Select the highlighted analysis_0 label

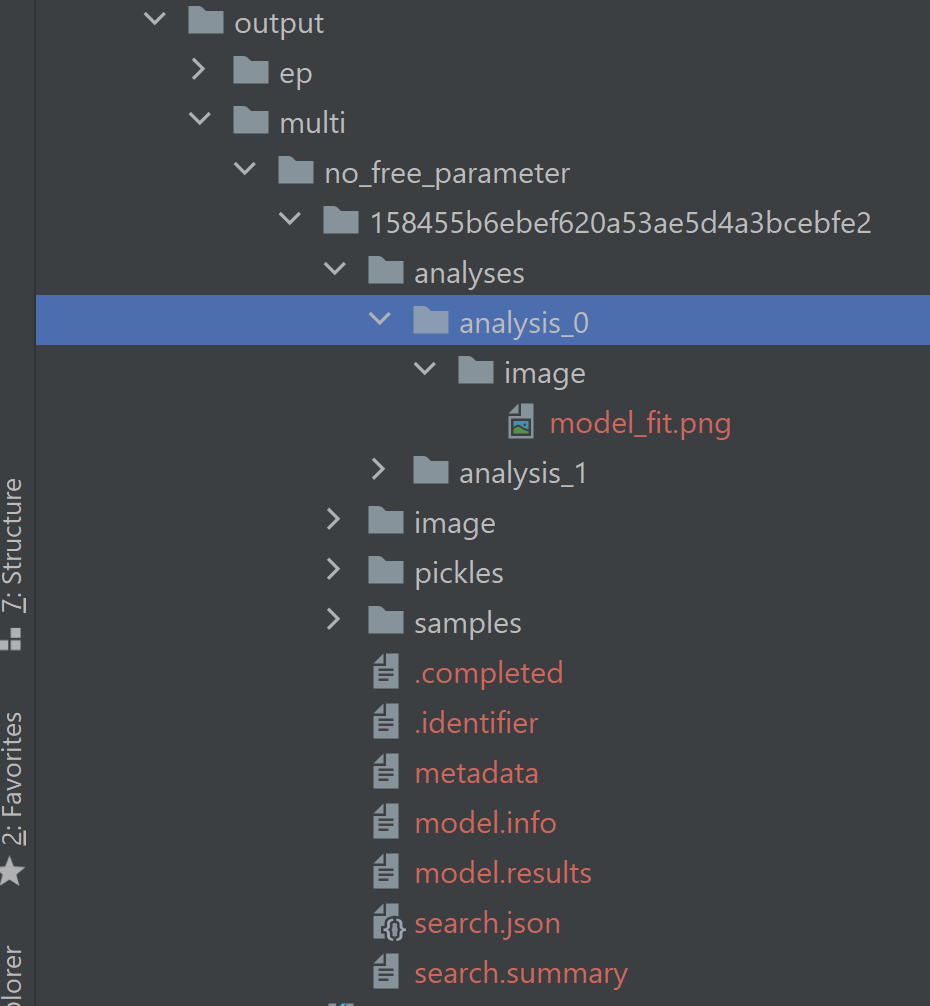(x=523, y=323)
